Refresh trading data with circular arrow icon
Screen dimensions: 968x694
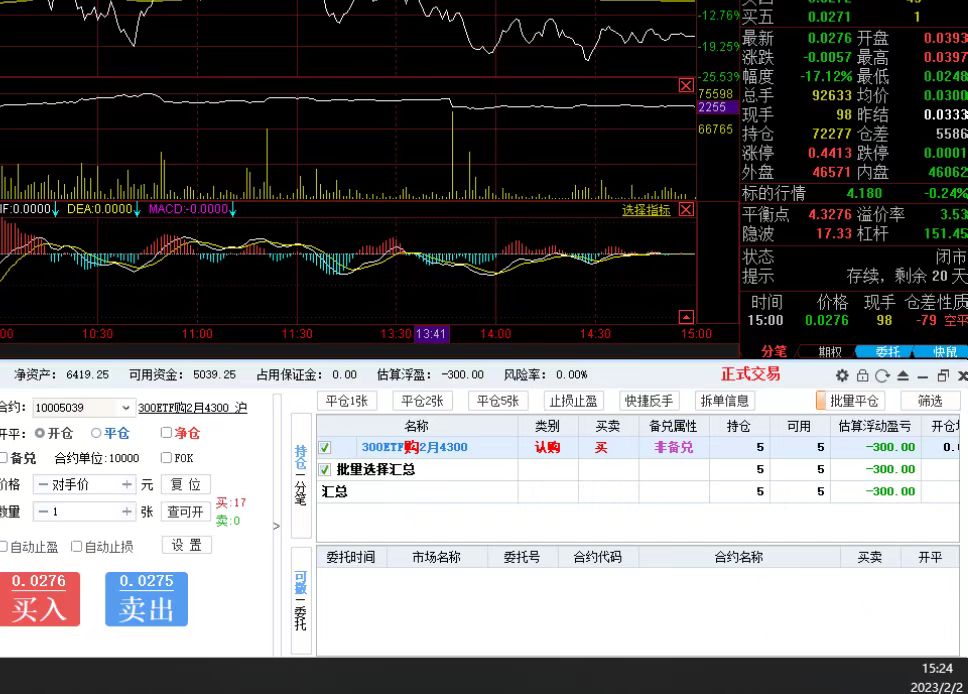[x=882, y=375]
